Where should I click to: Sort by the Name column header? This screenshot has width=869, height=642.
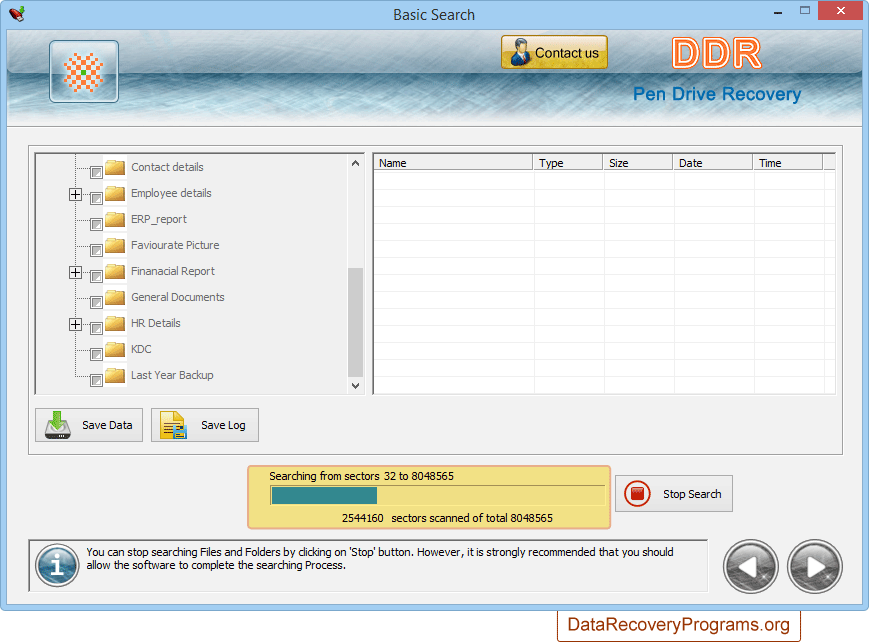(x=453, y=162)
